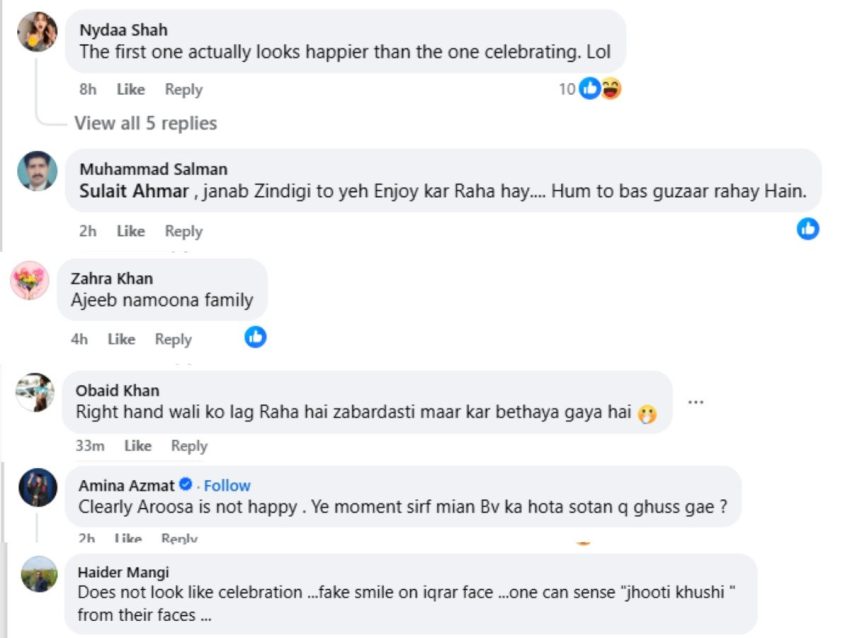Toggle Like on Nydaa Shah's comment
Viewport: 850px width, 638px height.
pyautogui.click(x=130, y=89)
